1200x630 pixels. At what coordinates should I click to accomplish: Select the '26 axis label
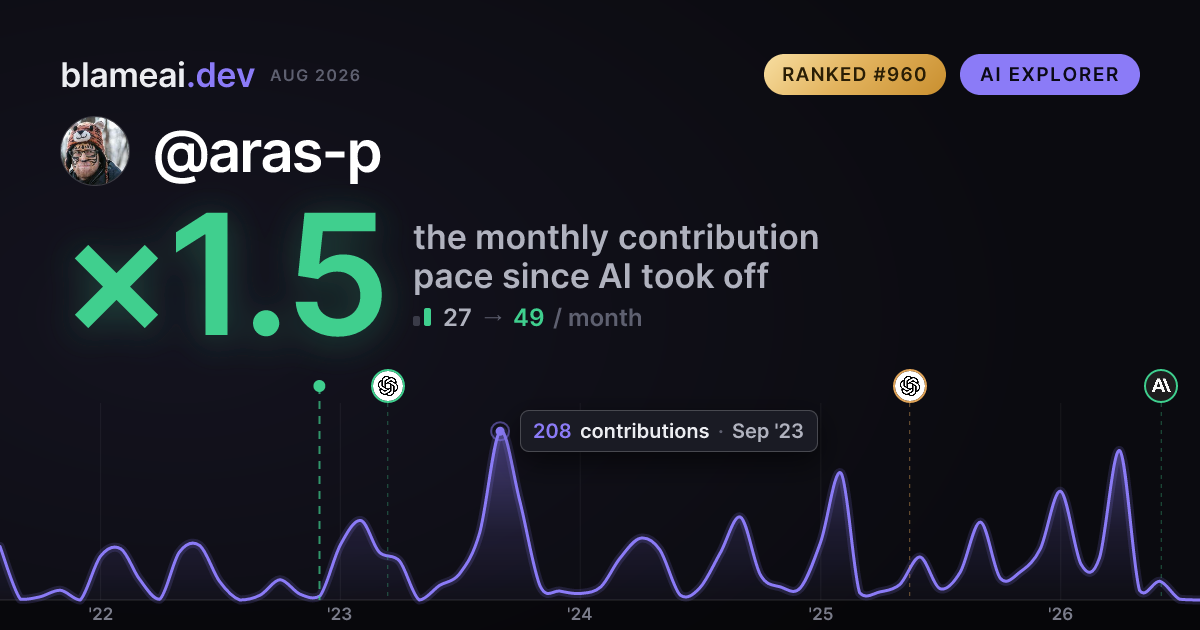click(x=1060, y=614)
